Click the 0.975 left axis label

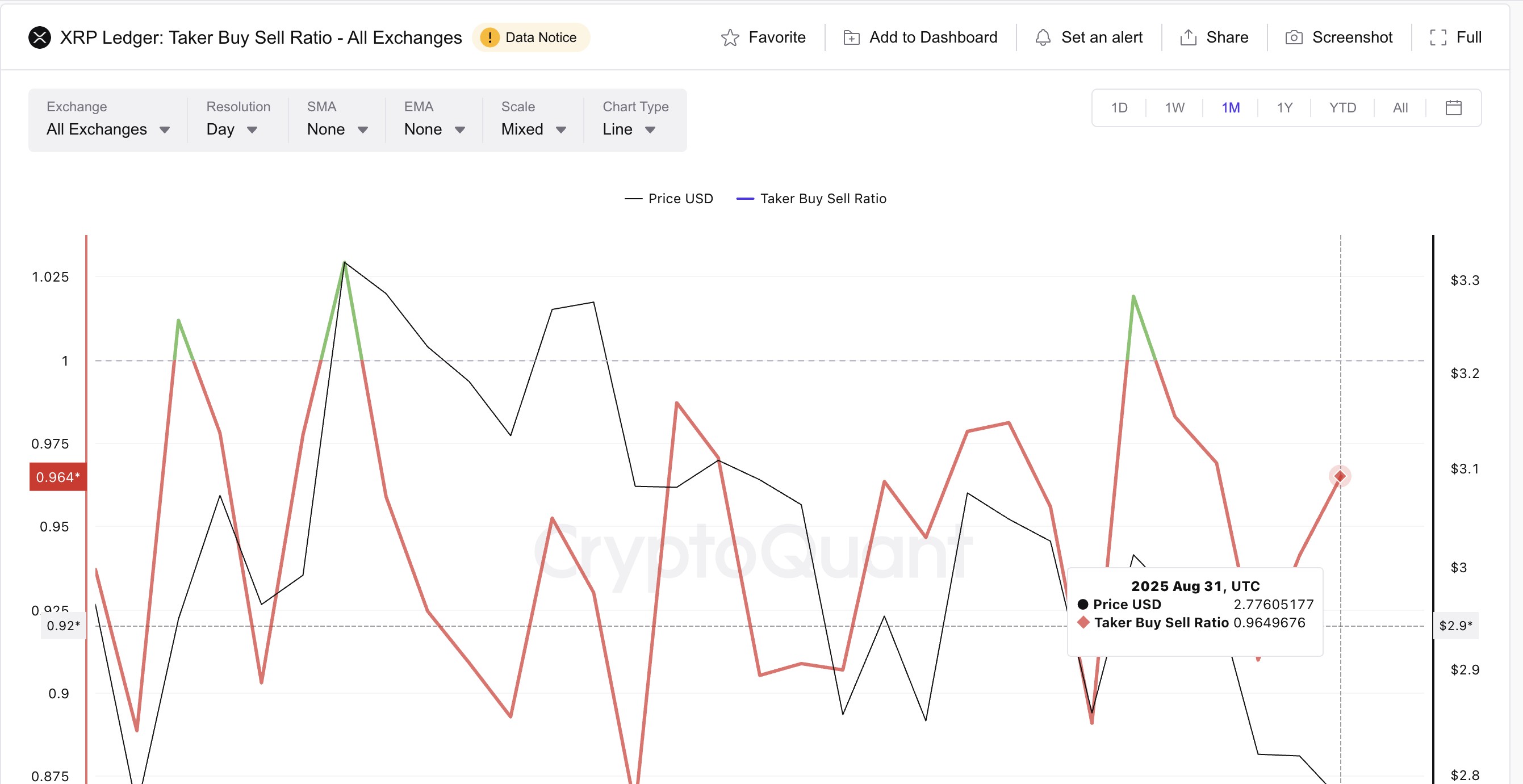[50, 444]
